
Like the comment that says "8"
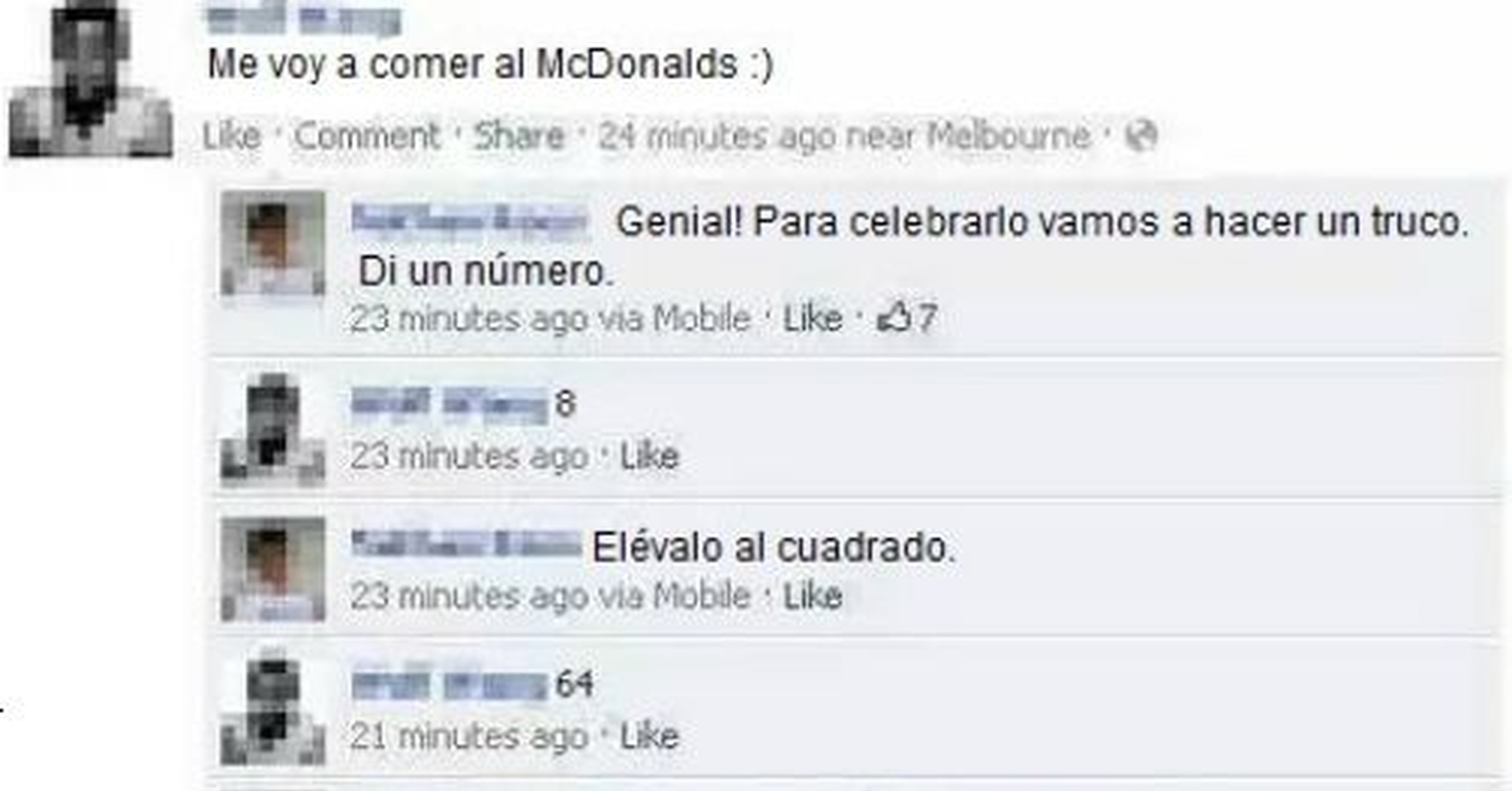[649, 456]
